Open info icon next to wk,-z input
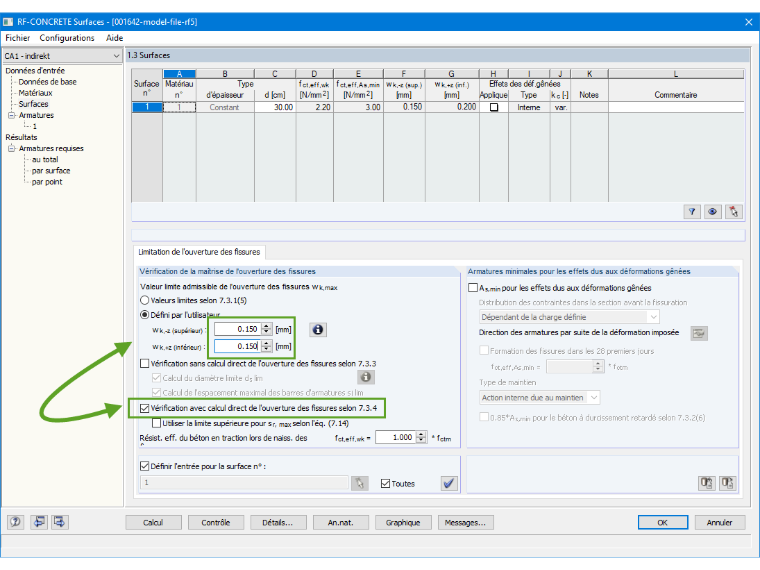760x570 pixels. [318, 330]
